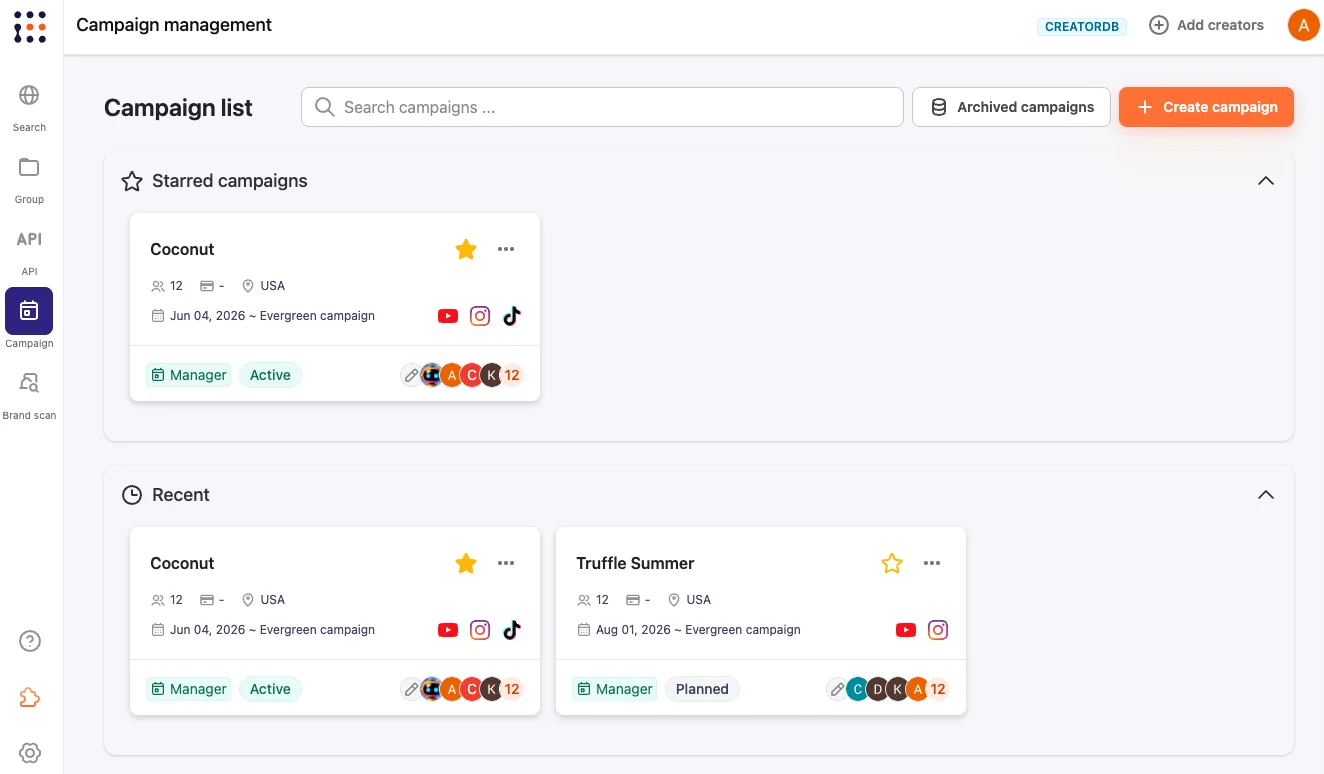Image resolution: width=1324 pixels, height=774 pixels.
Task: Click Manager tag on Truffle Summer card
Action: (614, 689)
